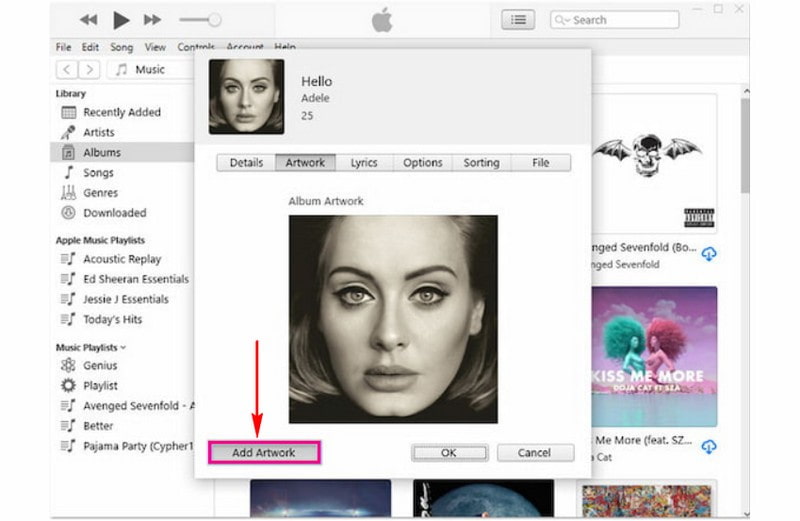Screen dimensions: 800x521
Task: Click the back navigation arrow
Action: click(66, 69)
